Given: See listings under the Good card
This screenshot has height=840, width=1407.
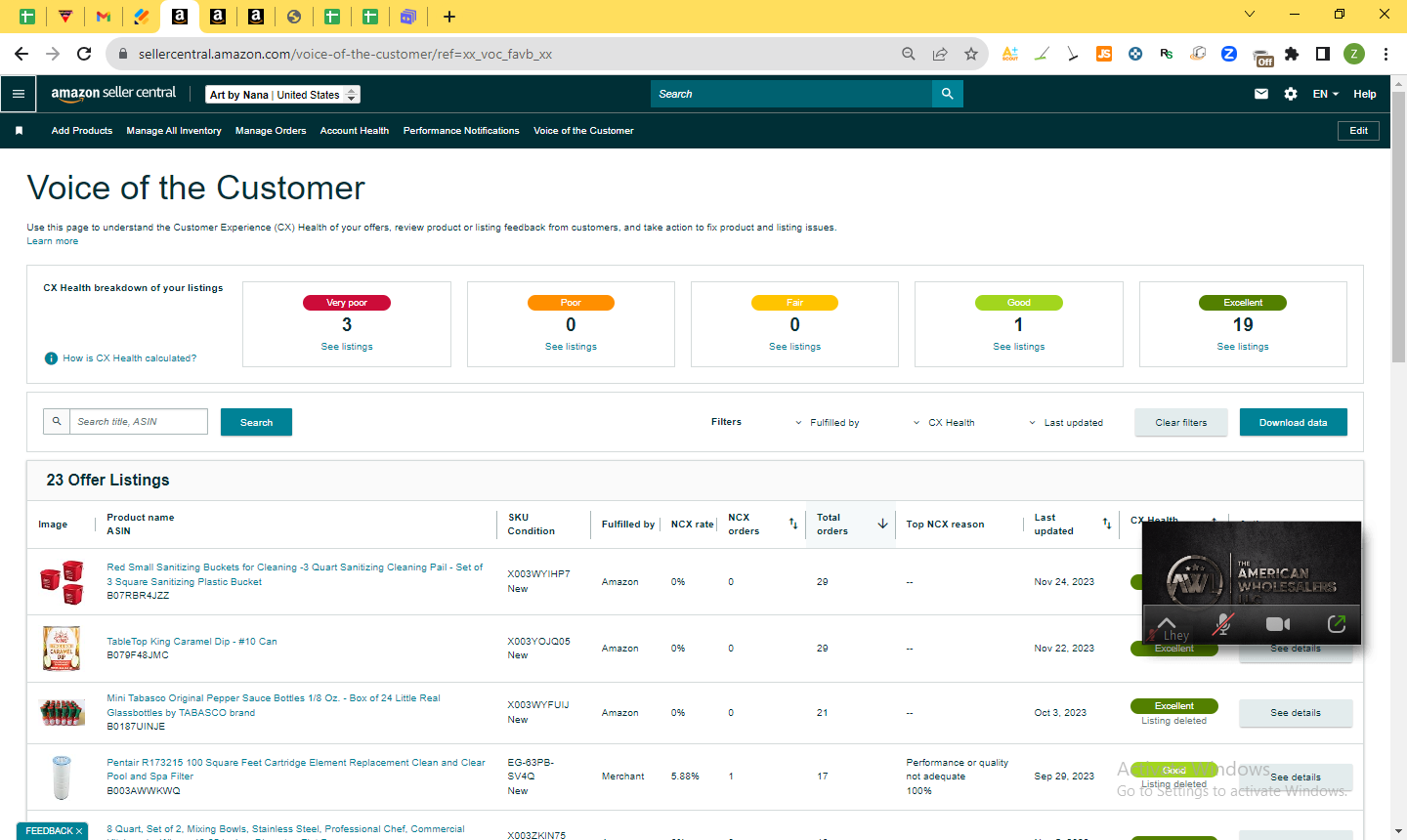Looking at the screenshot, I should tap(1019, 347).
